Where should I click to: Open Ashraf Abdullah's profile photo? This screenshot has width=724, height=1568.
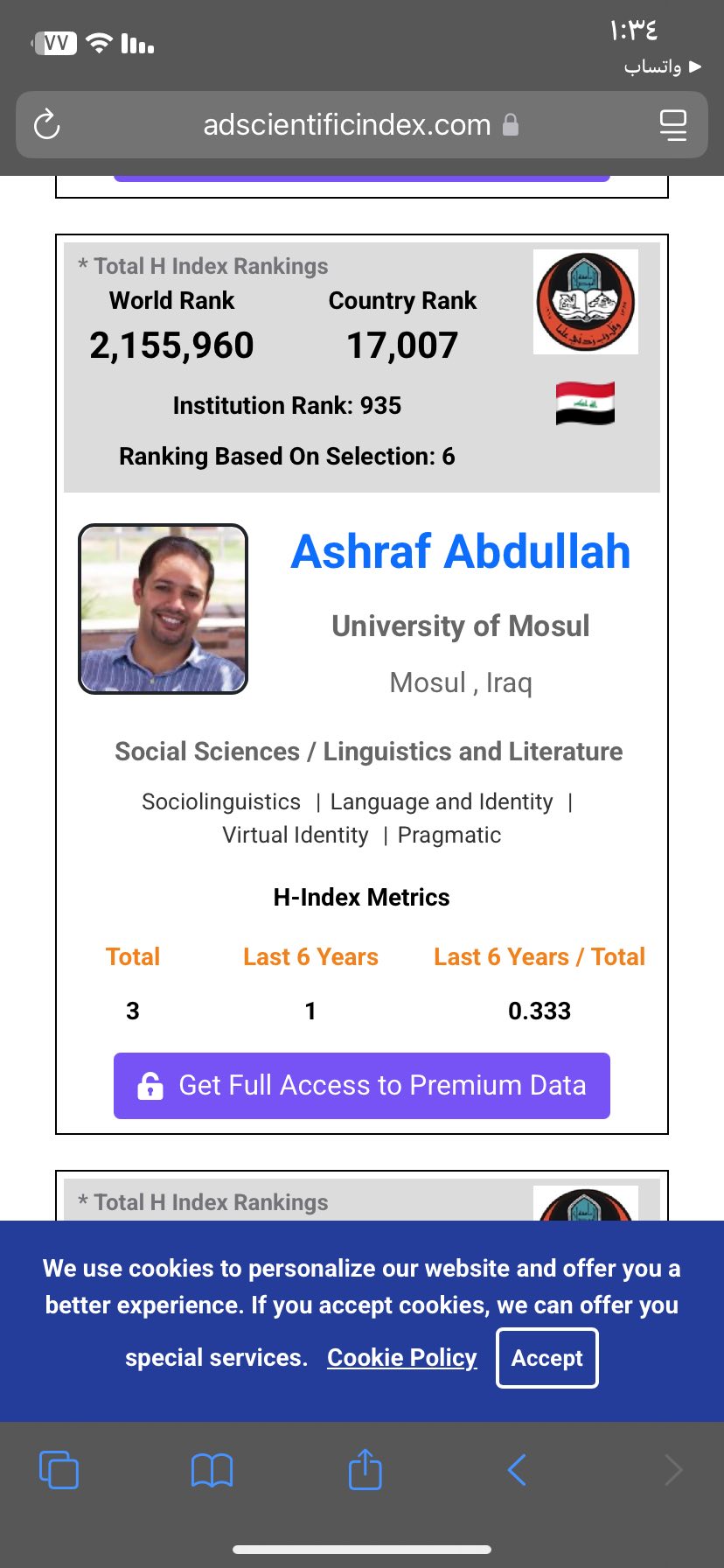coord(164,609)
